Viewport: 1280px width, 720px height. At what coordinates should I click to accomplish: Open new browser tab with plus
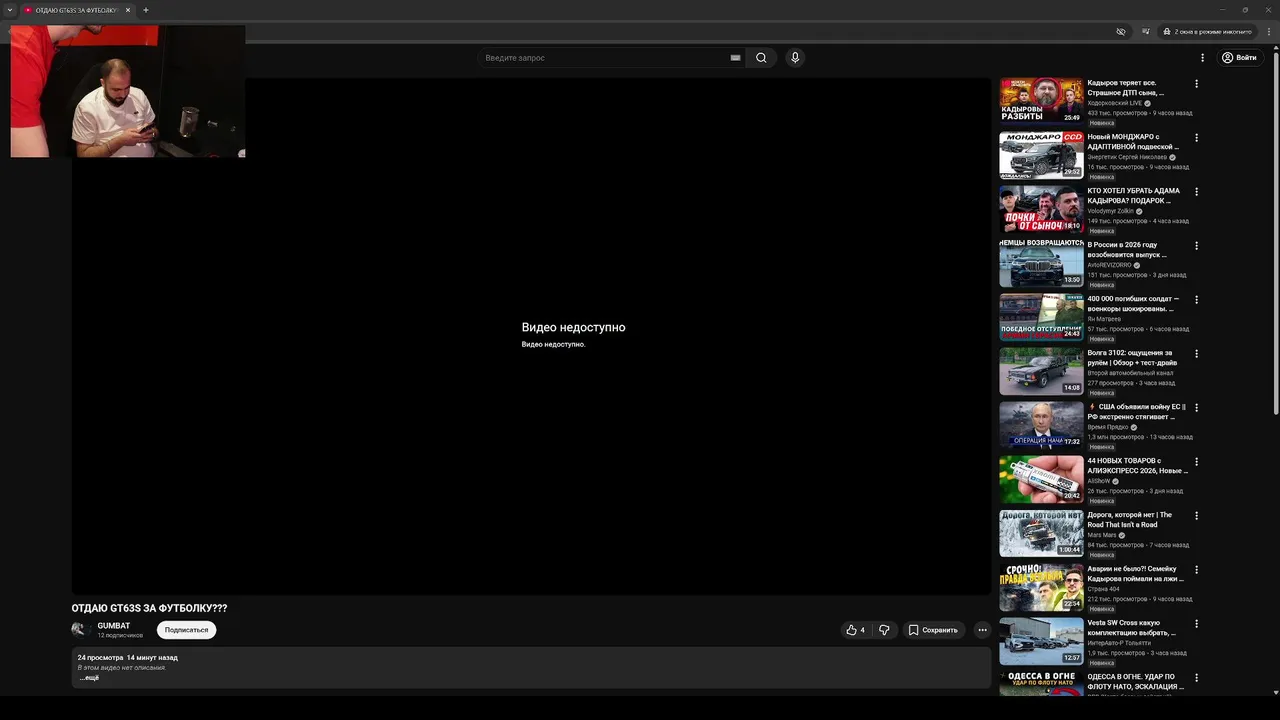(x=145, y=10)
